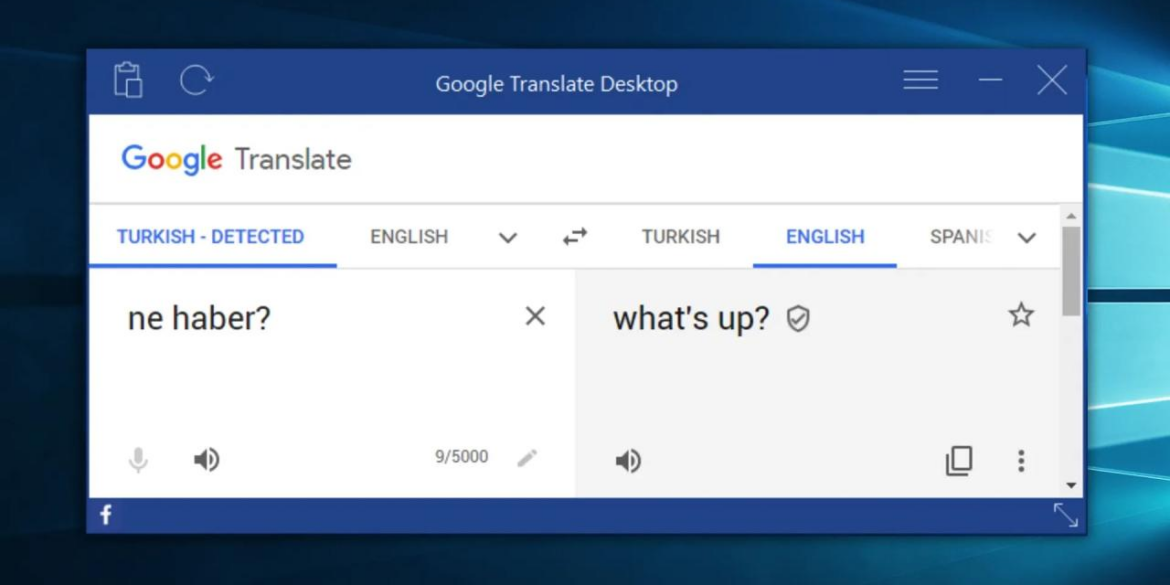Click the vertical scrollbar thumb
Image resolution: width=1170 pixels, height=585 pixels.
[x=1072, y=271]
